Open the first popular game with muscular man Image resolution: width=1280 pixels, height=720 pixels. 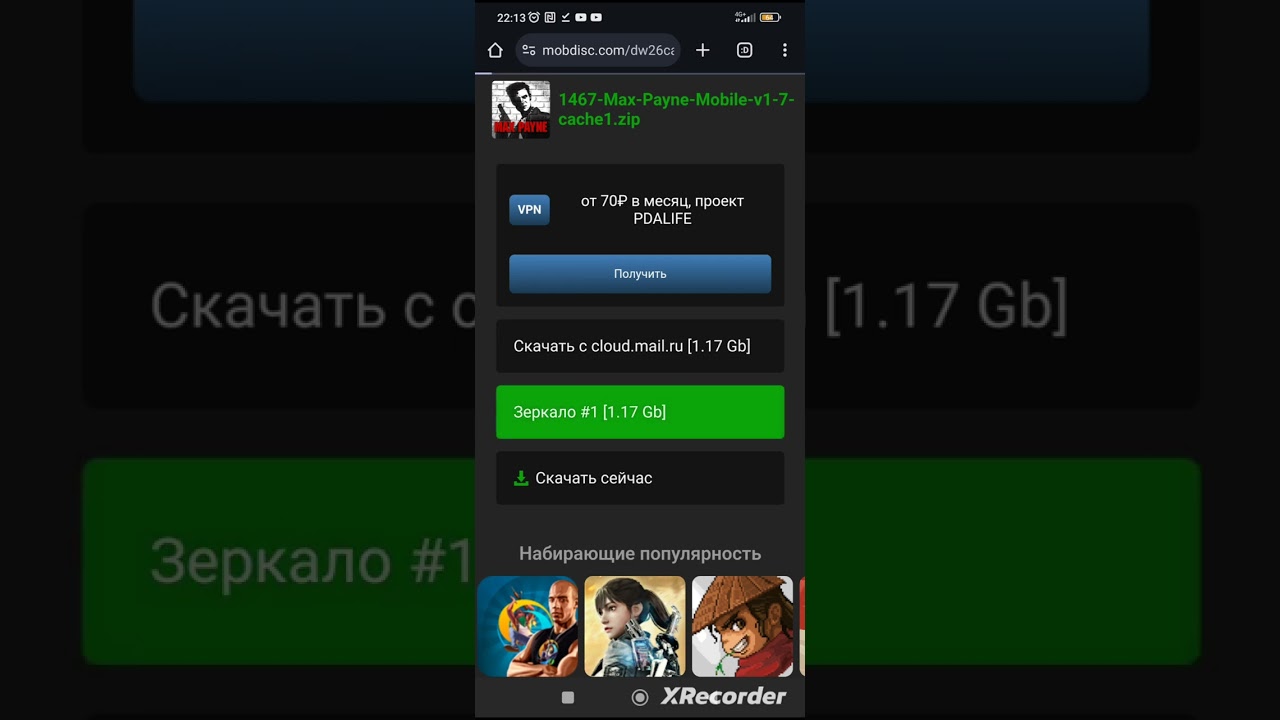click(528, 626)
